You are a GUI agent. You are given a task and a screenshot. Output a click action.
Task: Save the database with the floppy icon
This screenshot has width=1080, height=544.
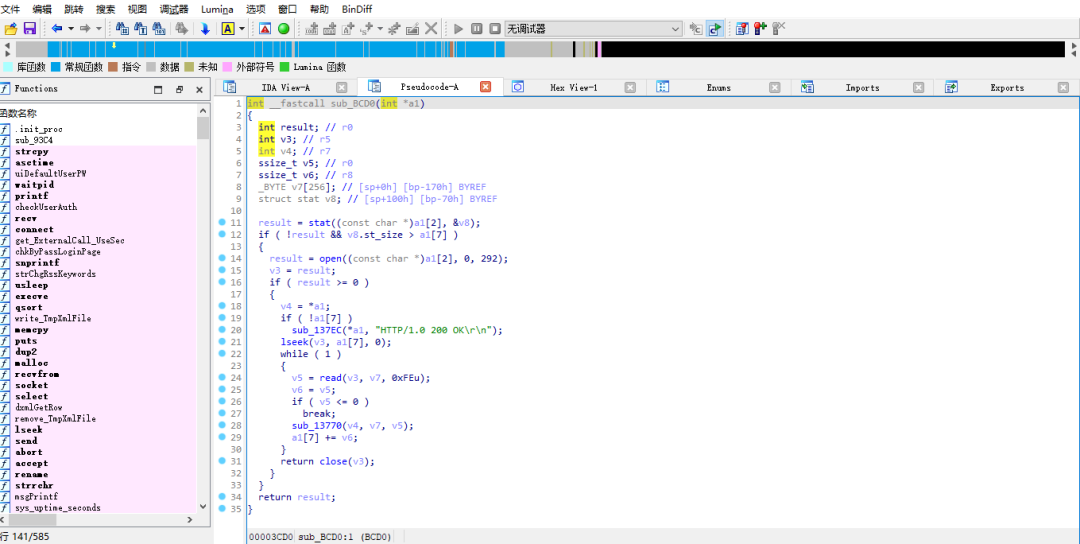point(30,28)
